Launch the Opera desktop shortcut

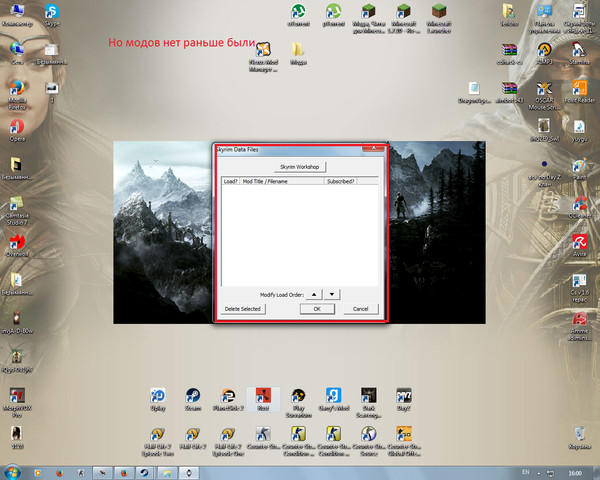click(x=17, y=130)
